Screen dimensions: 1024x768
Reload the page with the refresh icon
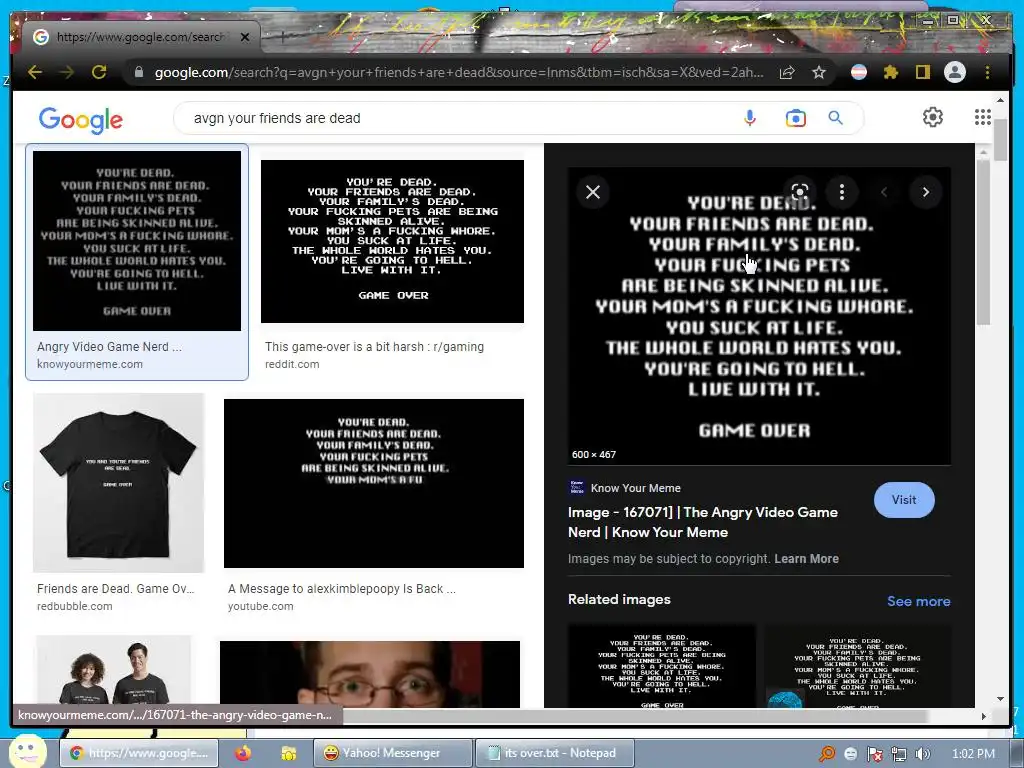(99, 72)
